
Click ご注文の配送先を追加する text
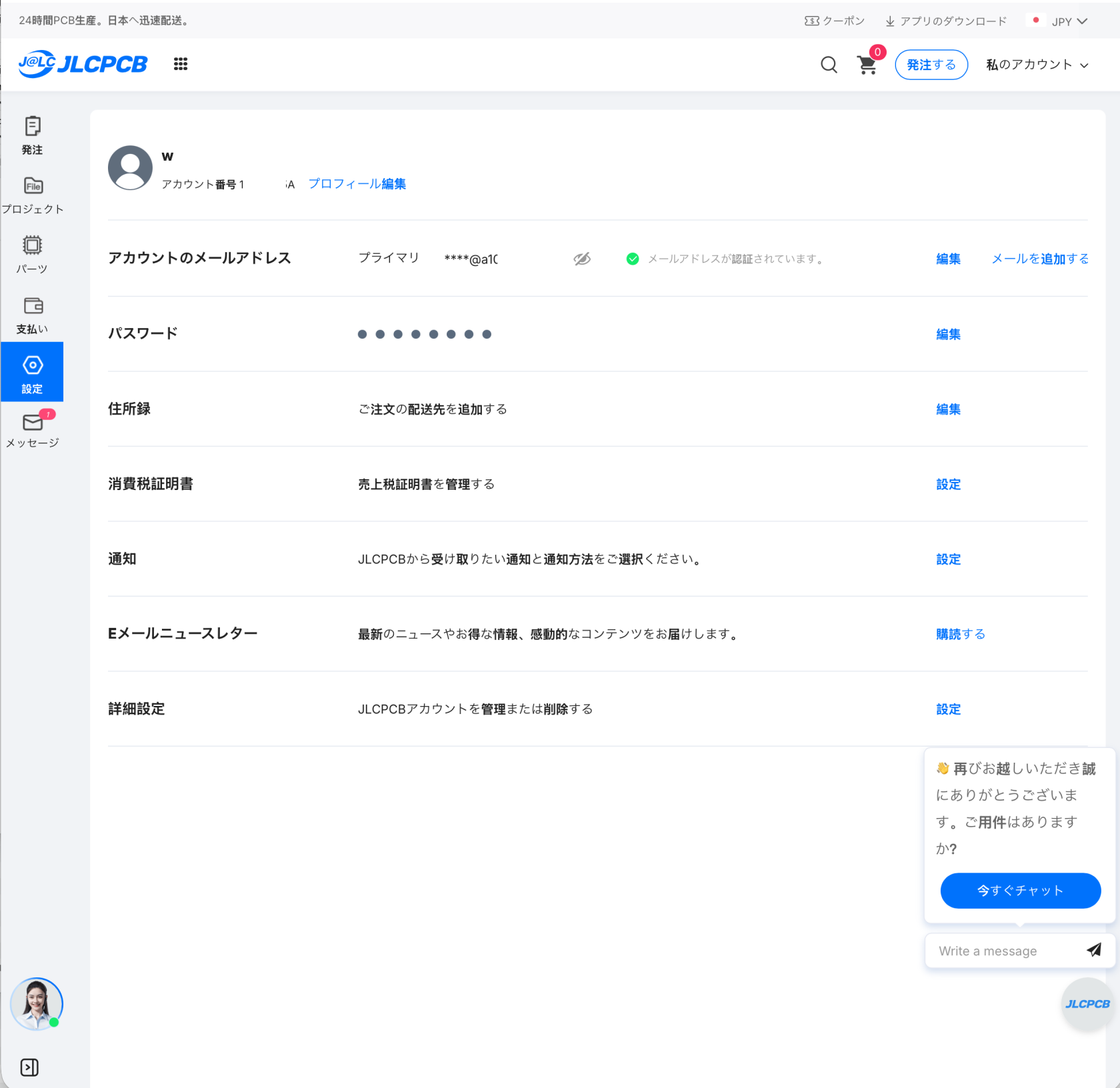(433, 409)
